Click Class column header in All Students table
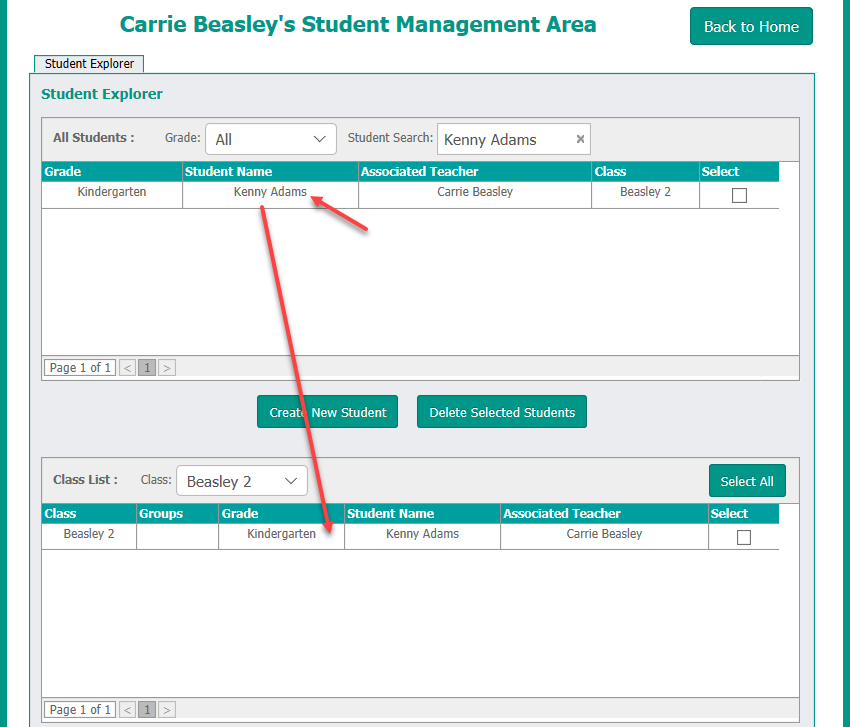 tap(645, 171)
